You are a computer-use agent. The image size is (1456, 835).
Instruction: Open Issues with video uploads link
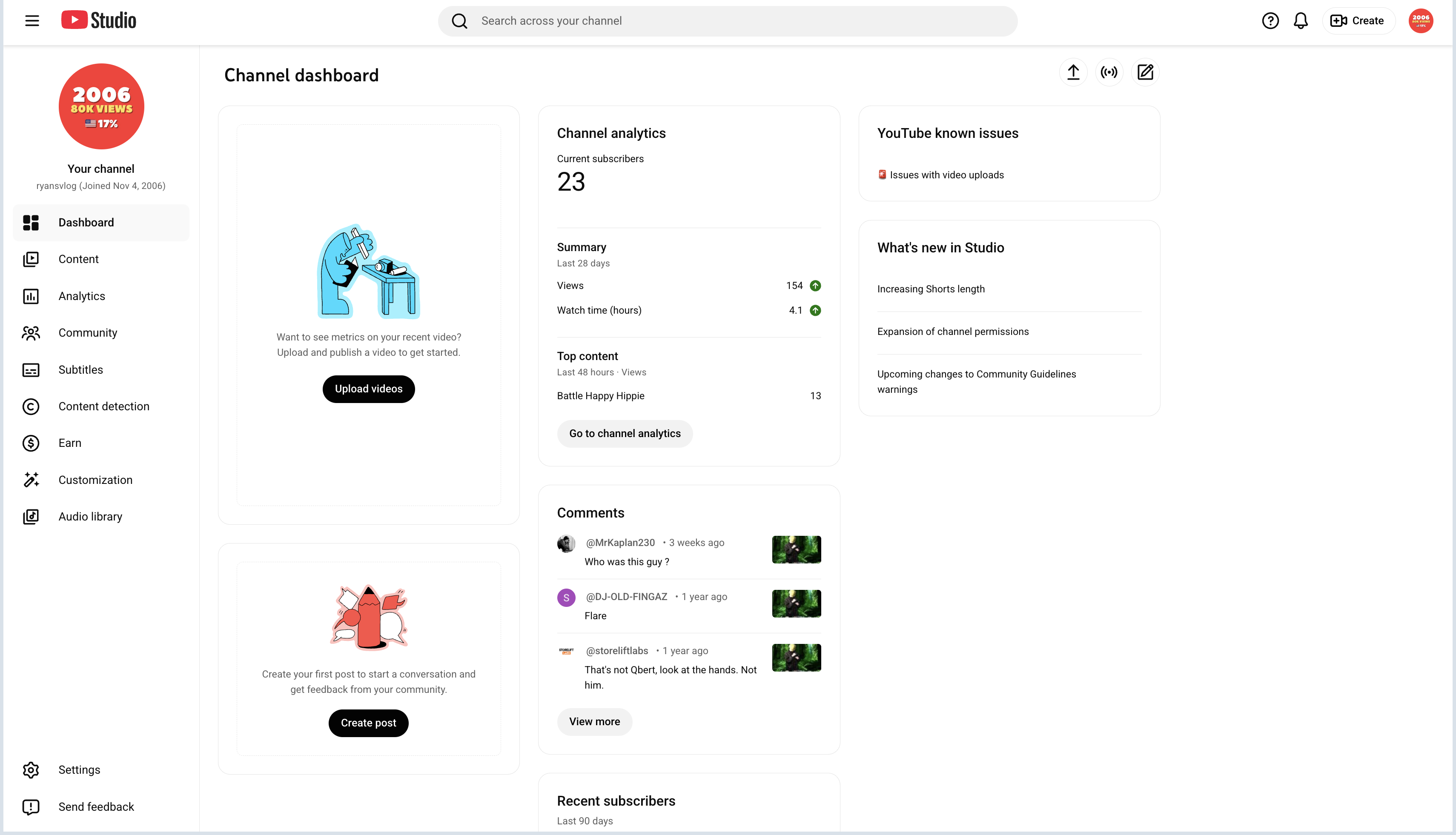(x=946, y=175)
